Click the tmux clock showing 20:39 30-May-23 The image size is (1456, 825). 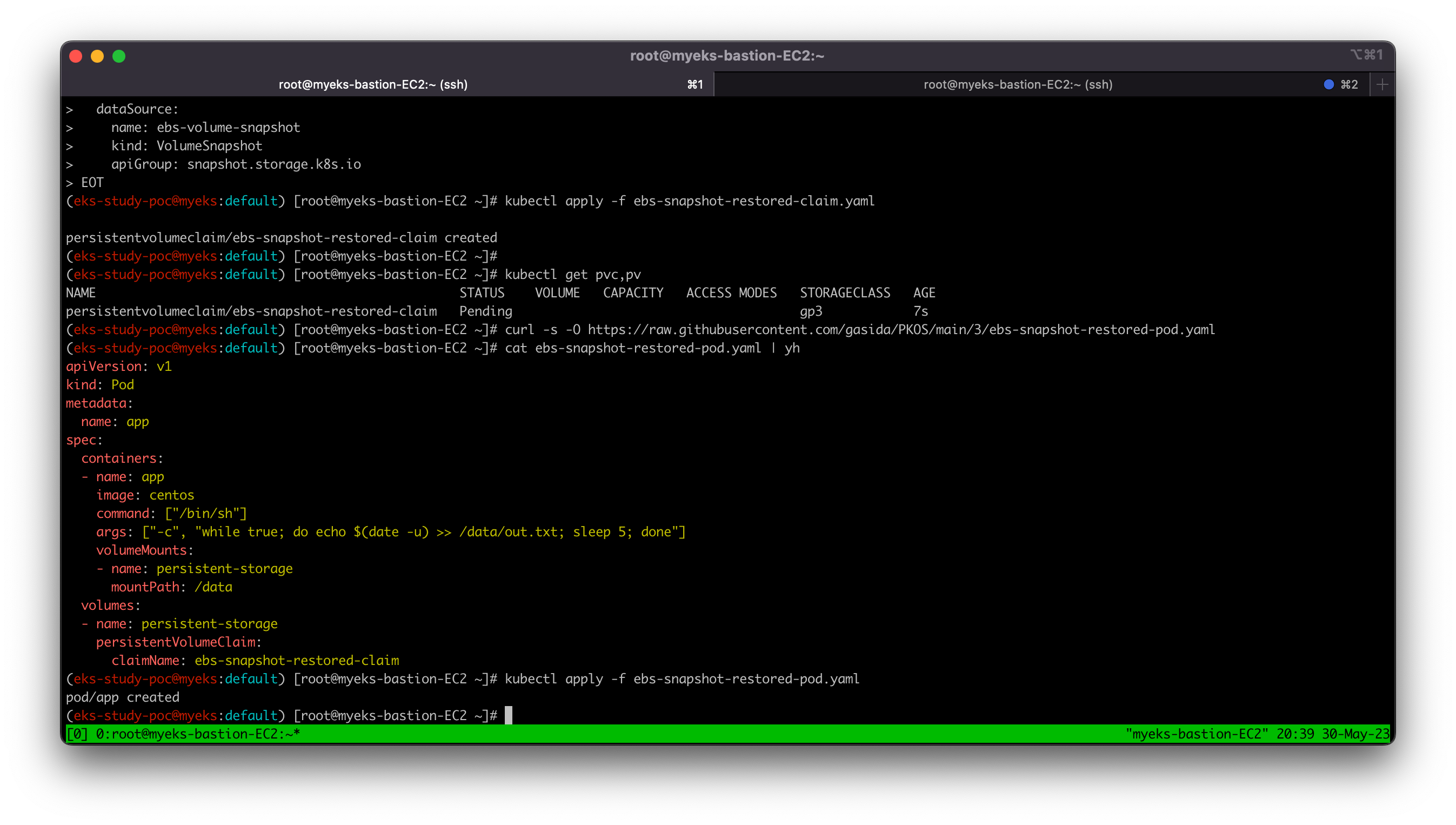coord(1332,734)
